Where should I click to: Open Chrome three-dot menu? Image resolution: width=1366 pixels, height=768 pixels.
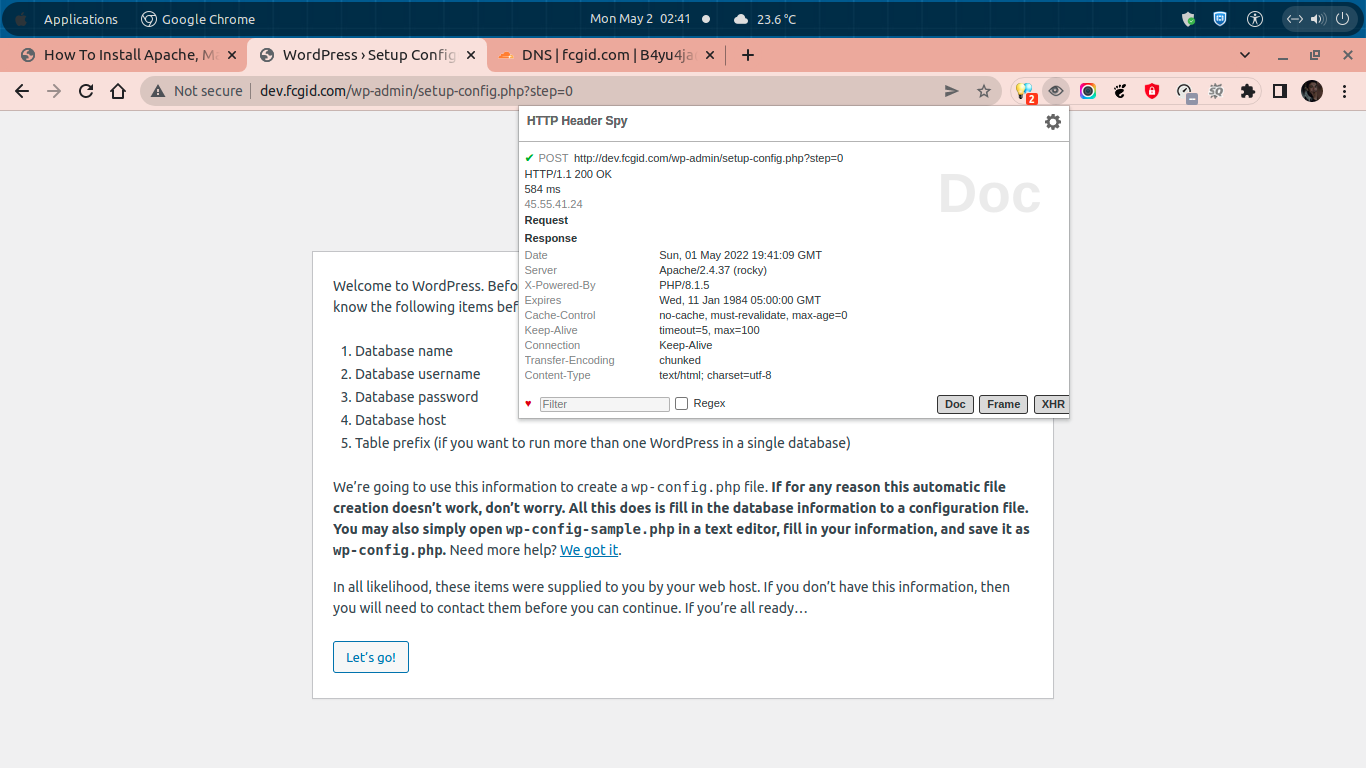coord(1344,91)
